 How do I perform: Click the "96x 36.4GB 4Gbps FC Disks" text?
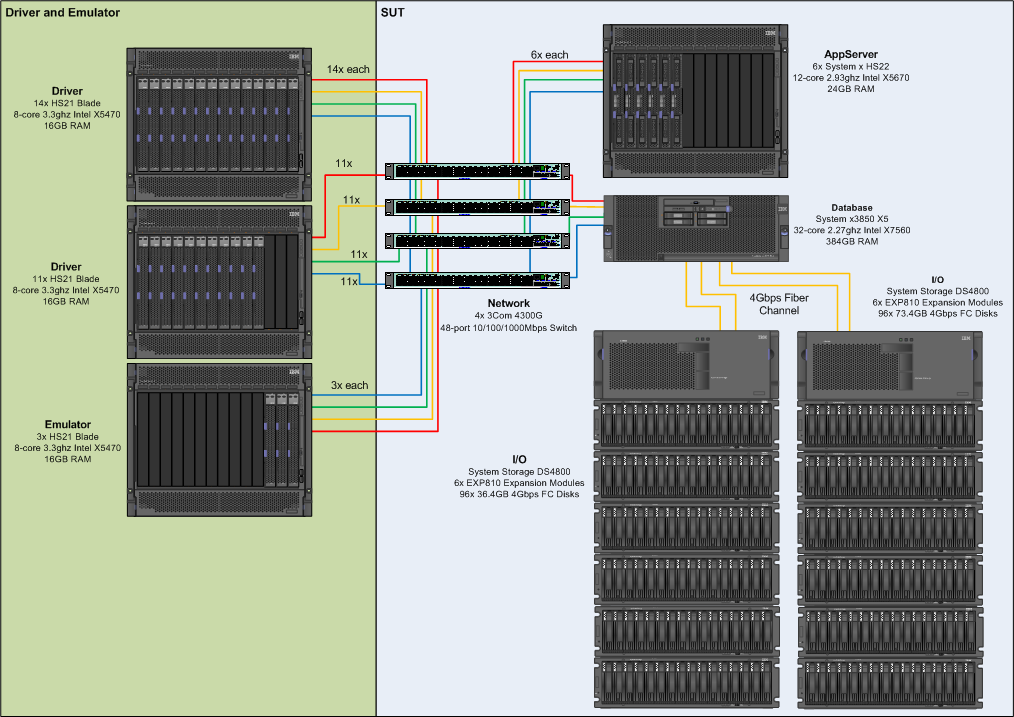pyautogui.click(x=519, y=494)
